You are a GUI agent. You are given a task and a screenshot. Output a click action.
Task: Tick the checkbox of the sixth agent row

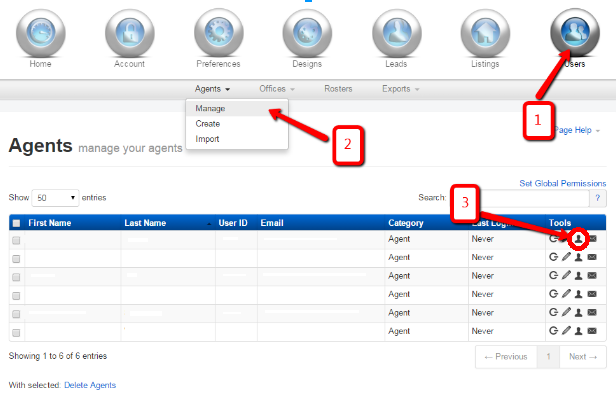coord(16,333)
